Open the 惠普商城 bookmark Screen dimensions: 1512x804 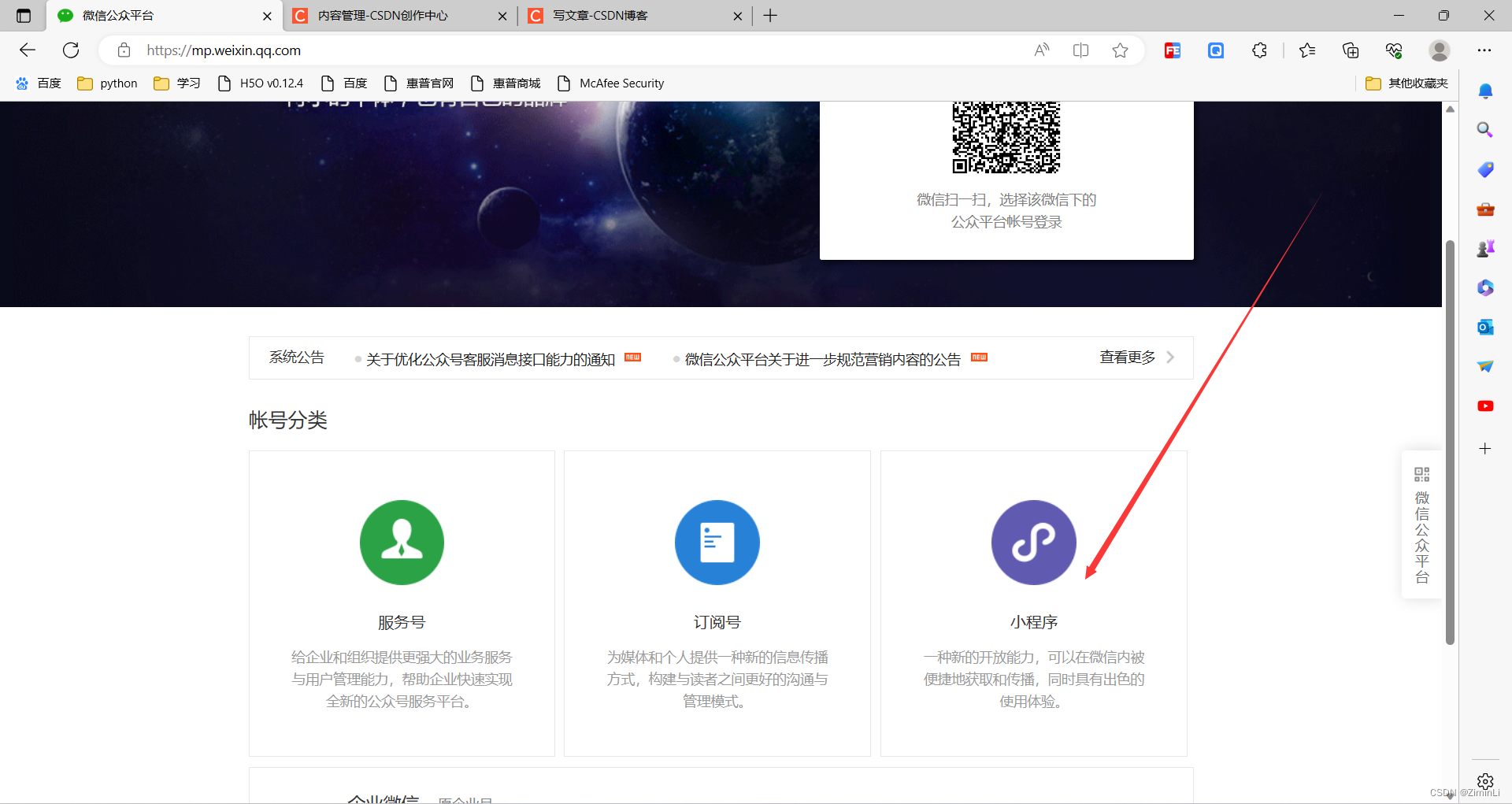[506, 83]
